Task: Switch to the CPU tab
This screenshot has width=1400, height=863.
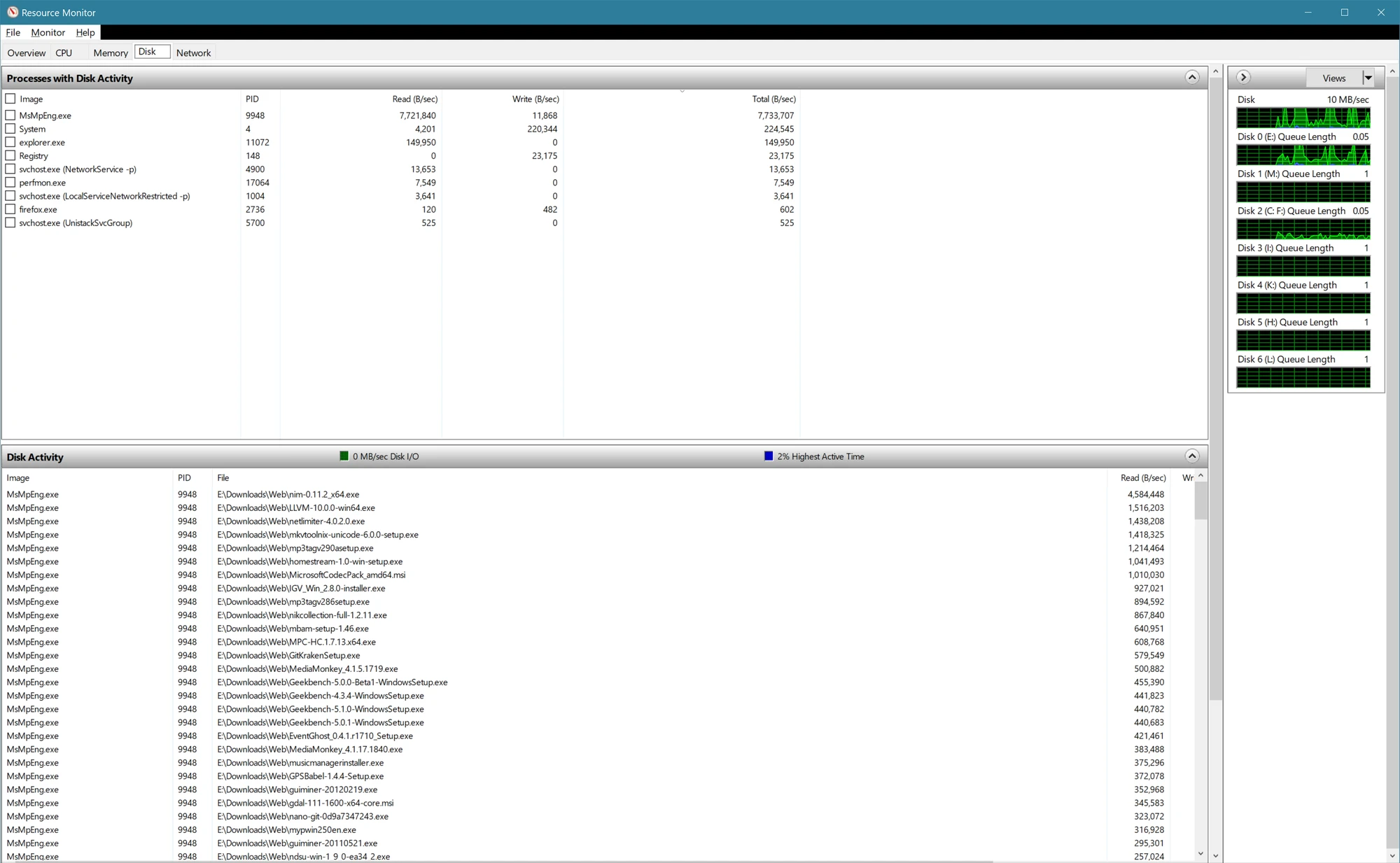Action: tap(63, 52)
